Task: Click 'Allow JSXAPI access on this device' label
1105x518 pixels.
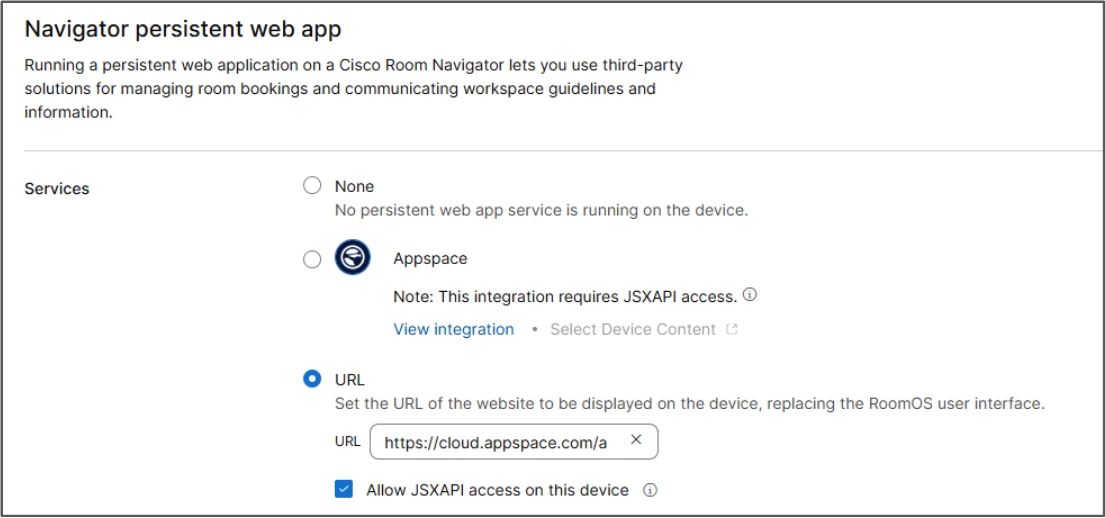Action: pyautogui.click(x=498, y=490)
